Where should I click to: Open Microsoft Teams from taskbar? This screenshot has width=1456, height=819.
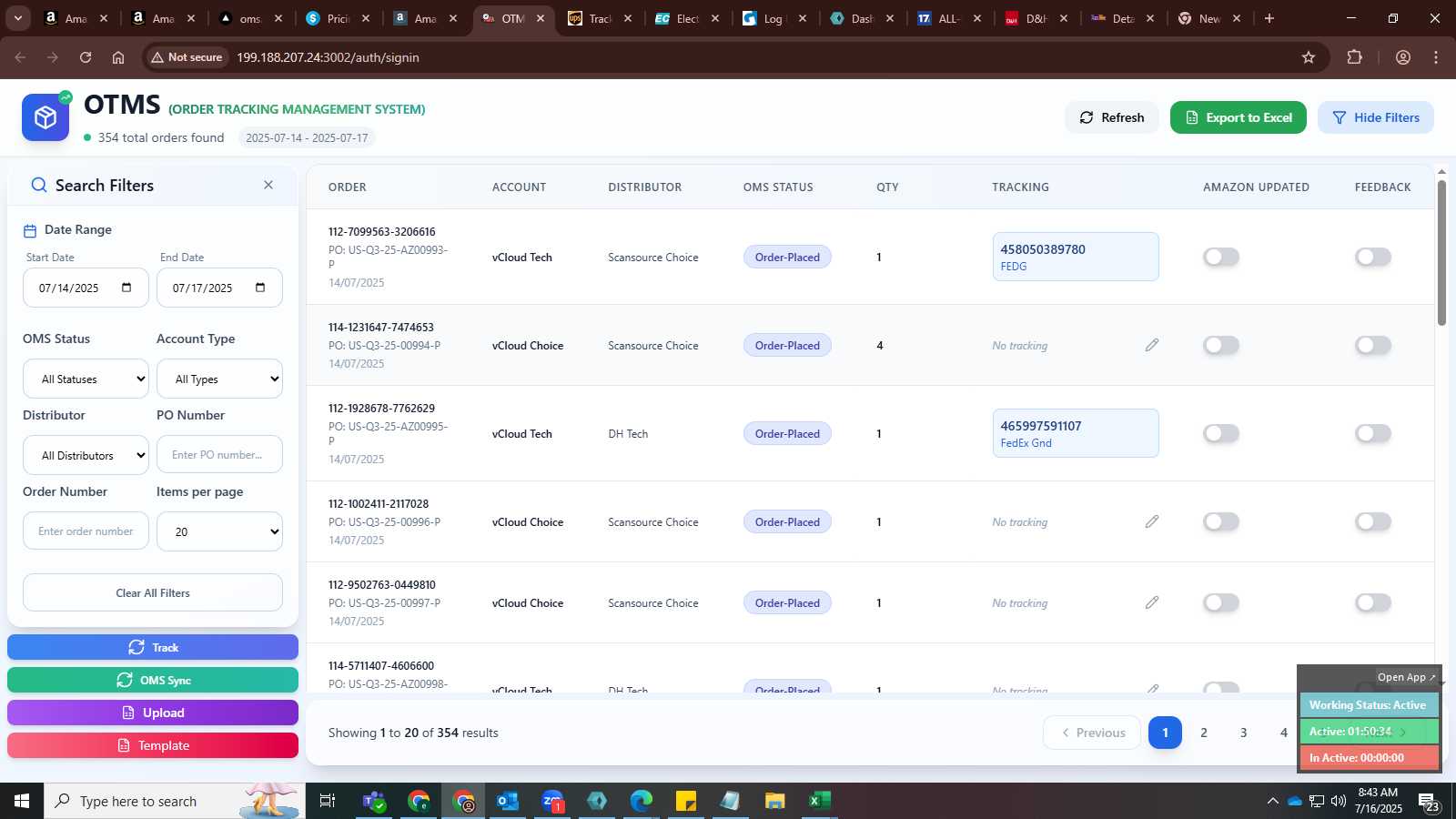coord(374,801)
